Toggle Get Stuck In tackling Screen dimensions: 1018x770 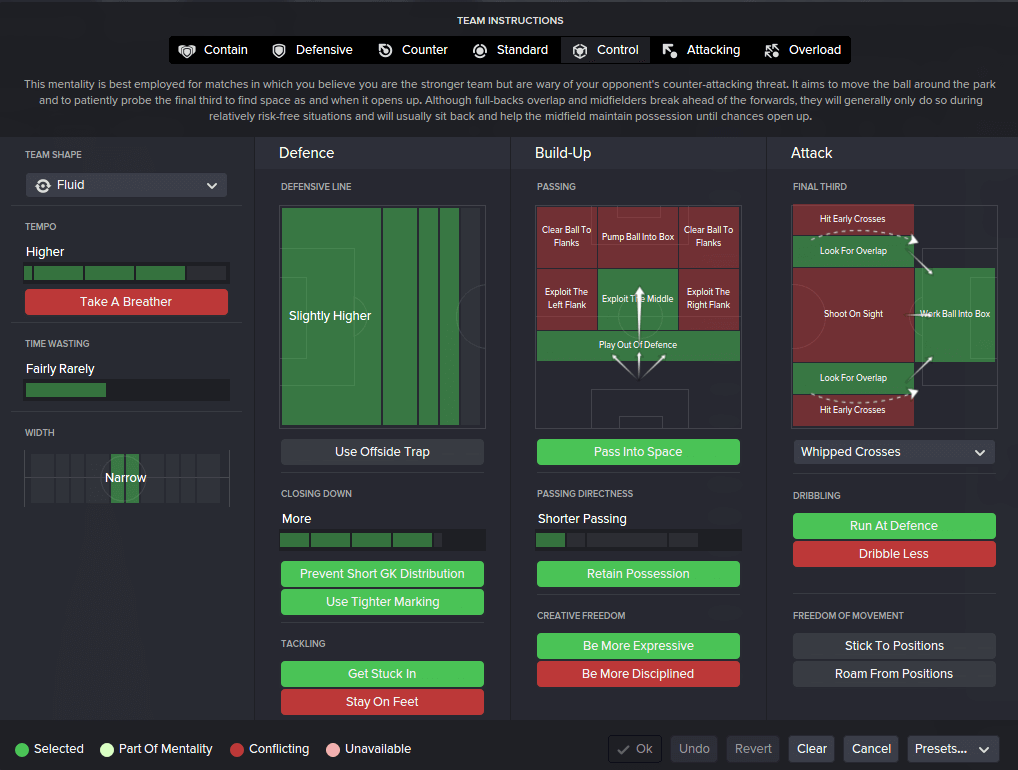(x=382, y=674)
